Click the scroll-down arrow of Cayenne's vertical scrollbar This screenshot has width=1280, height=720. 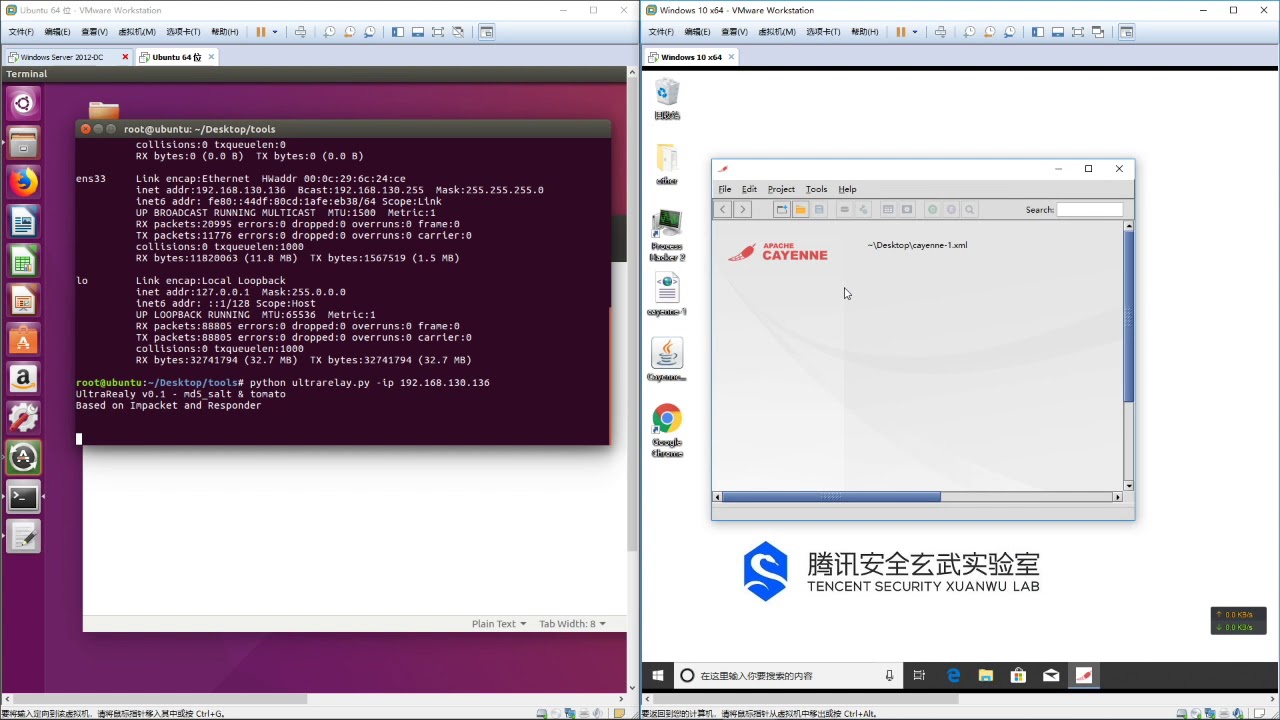1129,486
